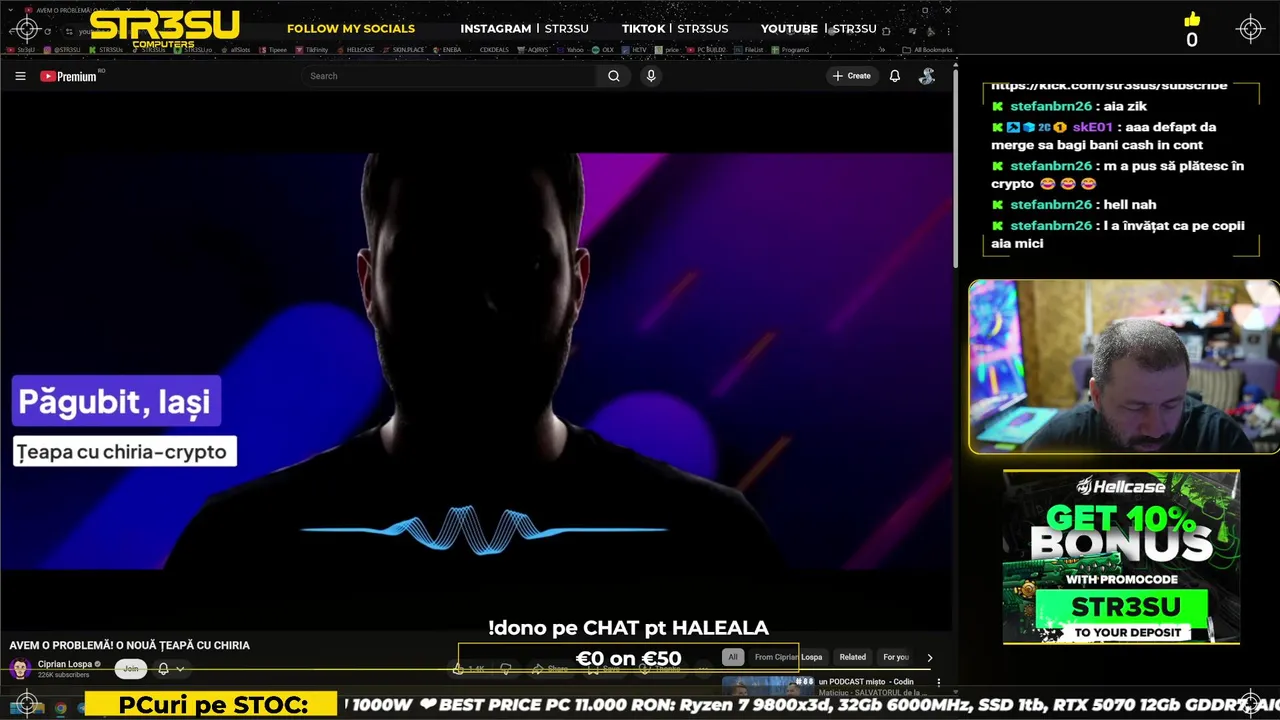Select the All filter chip
The width and height of the screenshot is (1280, 720).
click(733, 657)
